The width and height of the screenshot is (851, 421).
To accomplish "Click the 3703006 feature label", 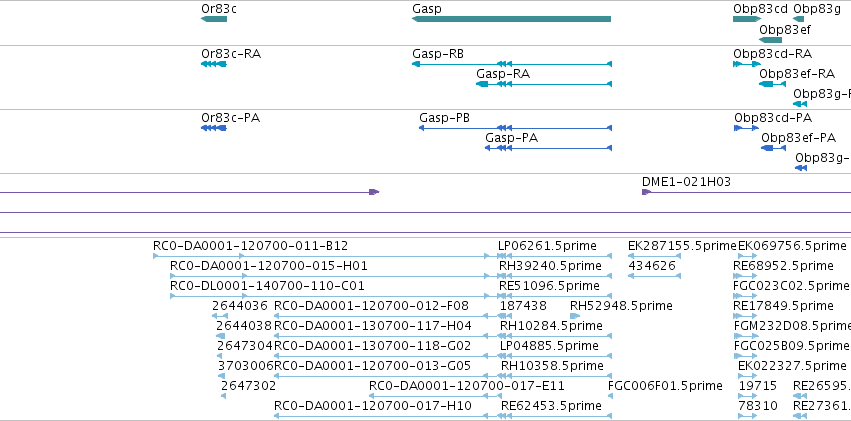I will (x=246, y=366).
